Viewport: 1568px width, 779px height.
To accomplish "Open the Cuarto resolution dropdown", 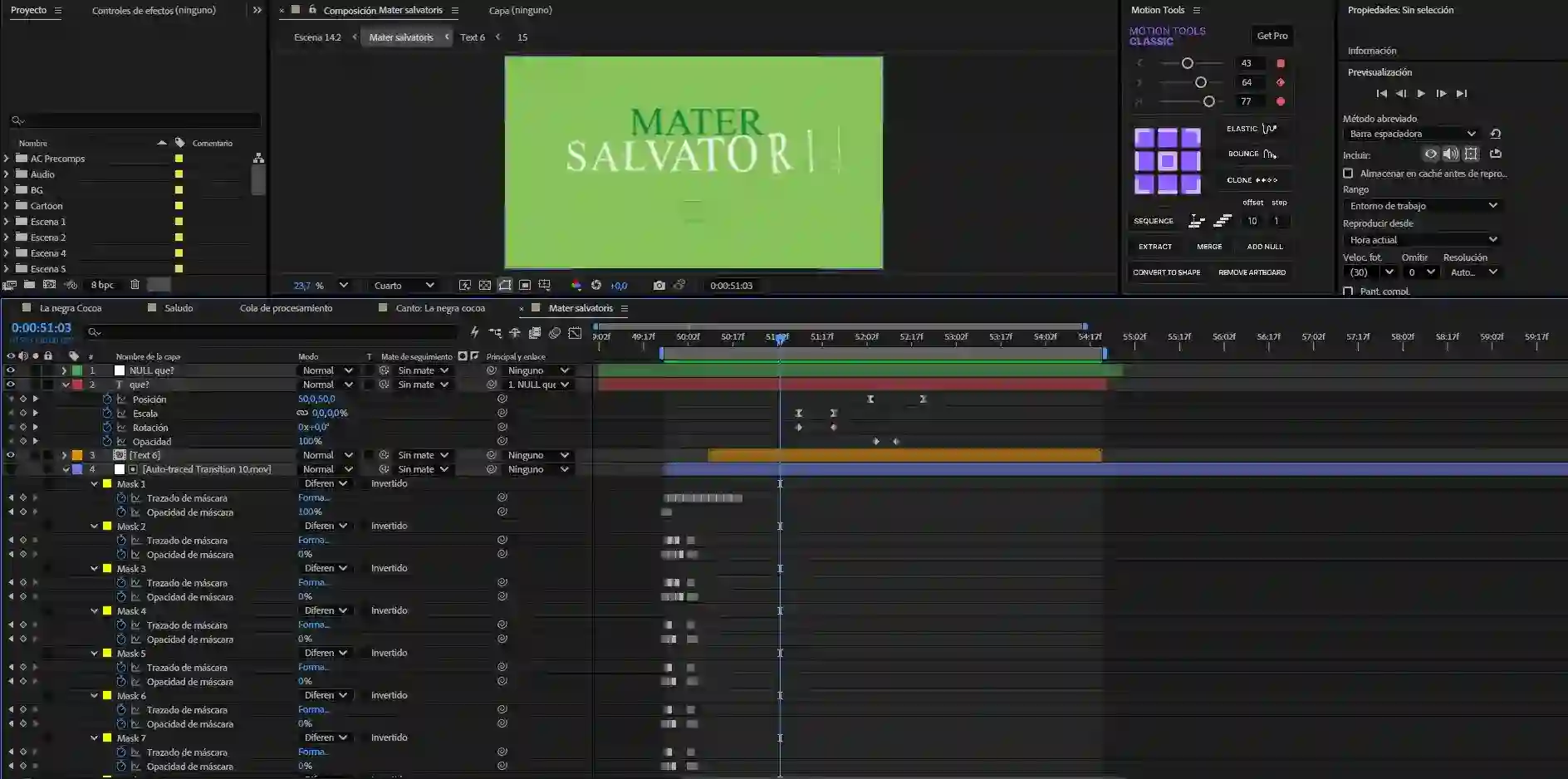I will click(x=404, y=286).
